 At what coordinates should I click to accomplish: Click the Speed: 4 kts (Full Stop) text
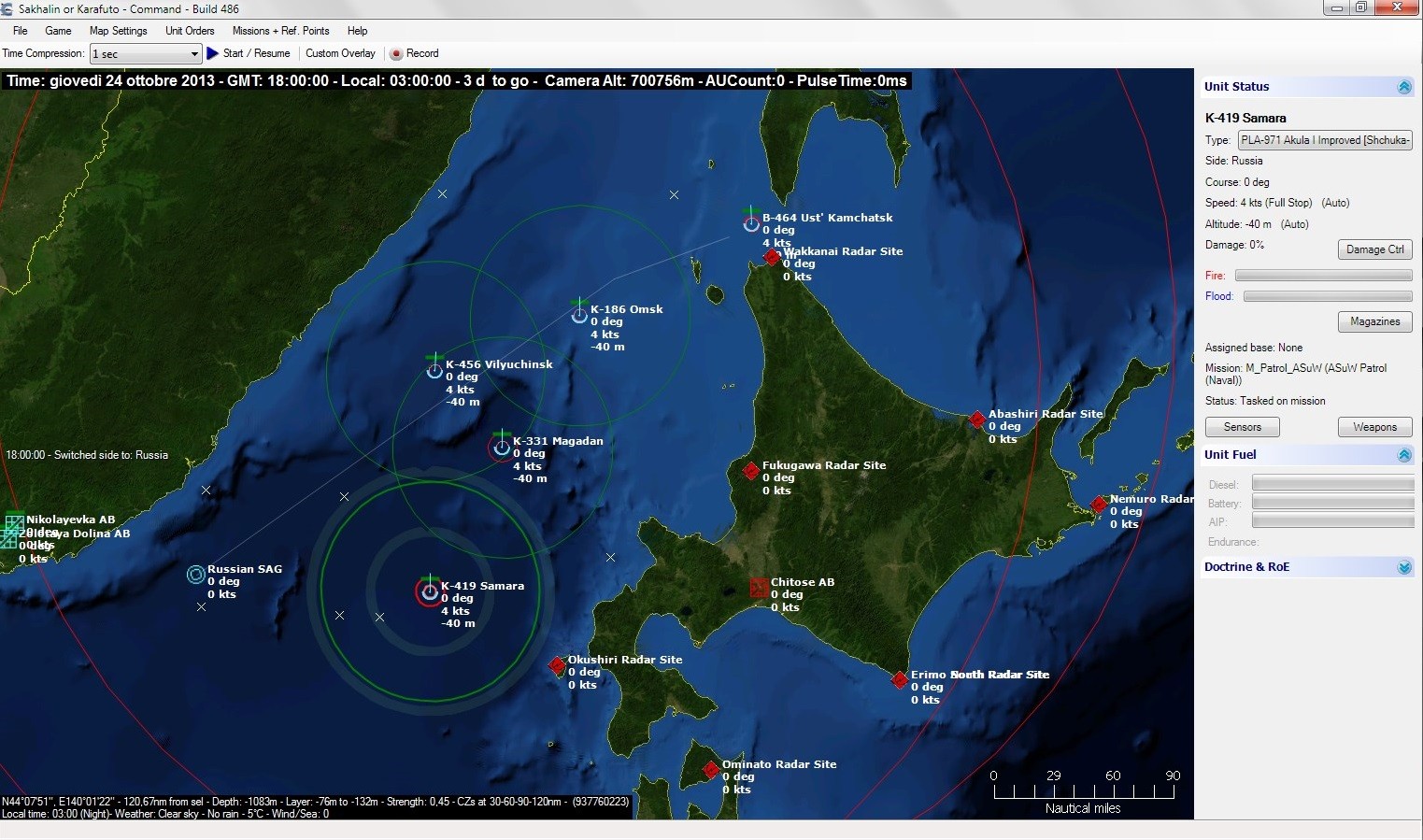tap(1259, 203)
